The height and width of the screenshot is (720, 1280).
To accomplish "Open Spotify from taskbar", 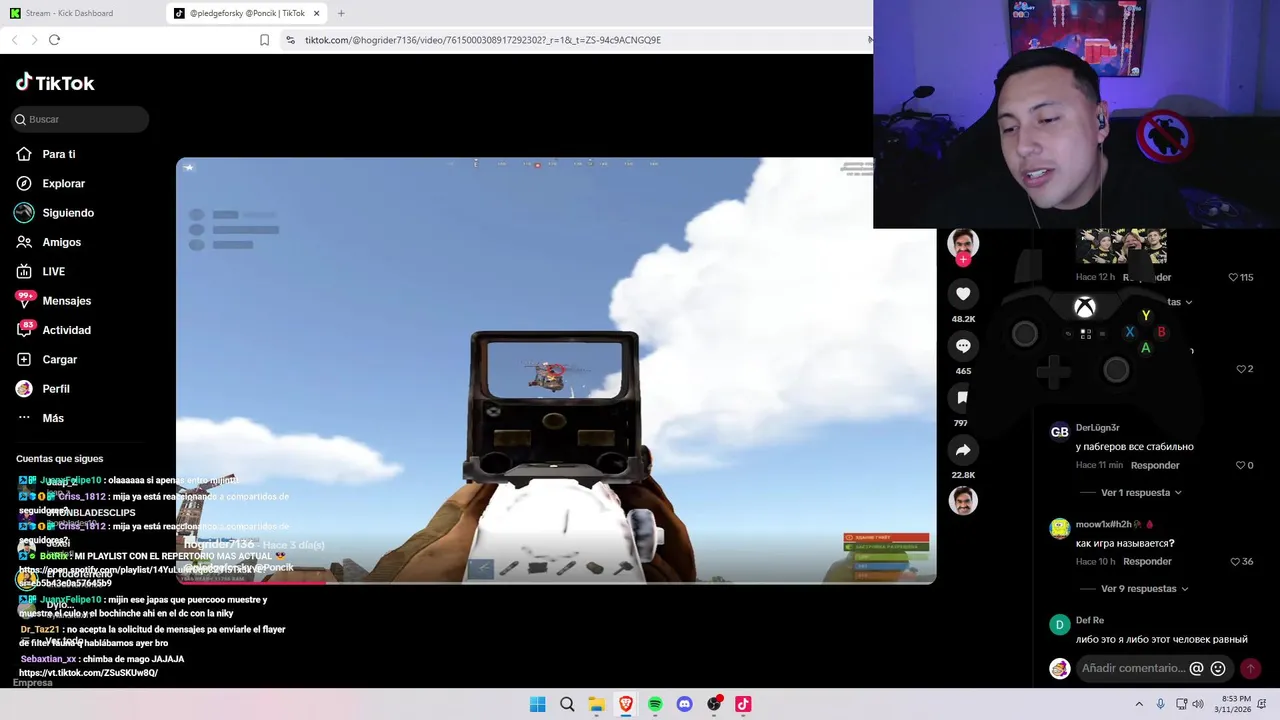I will click(655, 704).
